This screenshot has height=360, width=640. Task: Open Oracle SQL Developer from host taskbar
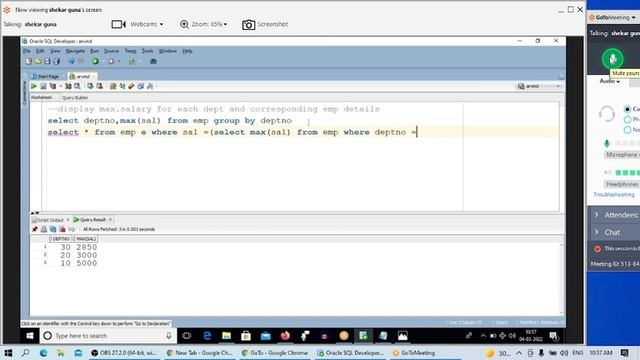pyautogui.click(x=351, y=353)
